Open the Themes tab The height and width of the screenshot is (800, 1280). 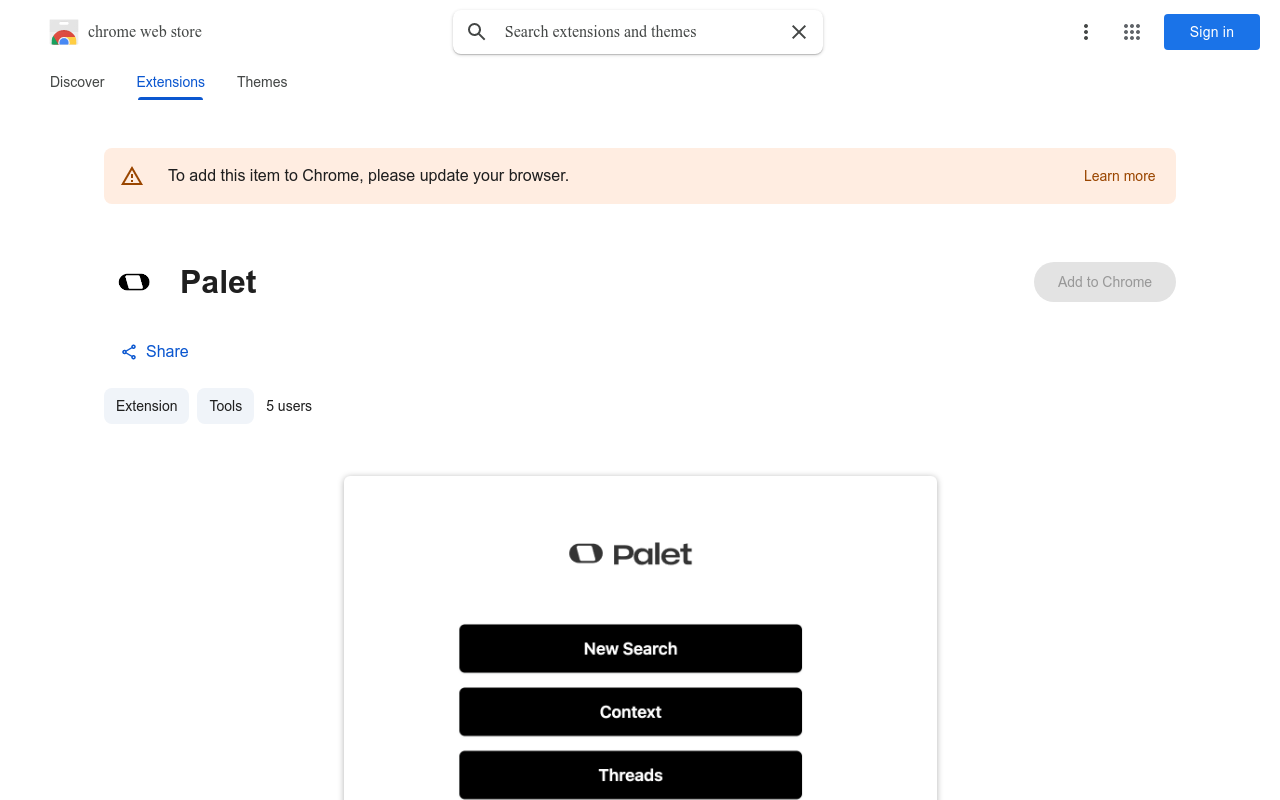(x=262, y=82)
